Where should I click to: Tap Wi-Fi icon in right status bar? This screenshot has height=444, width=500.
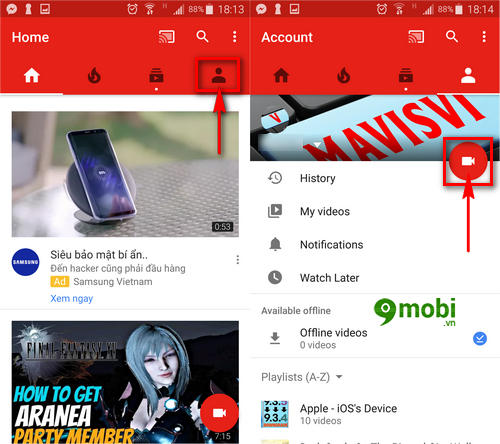399,9
